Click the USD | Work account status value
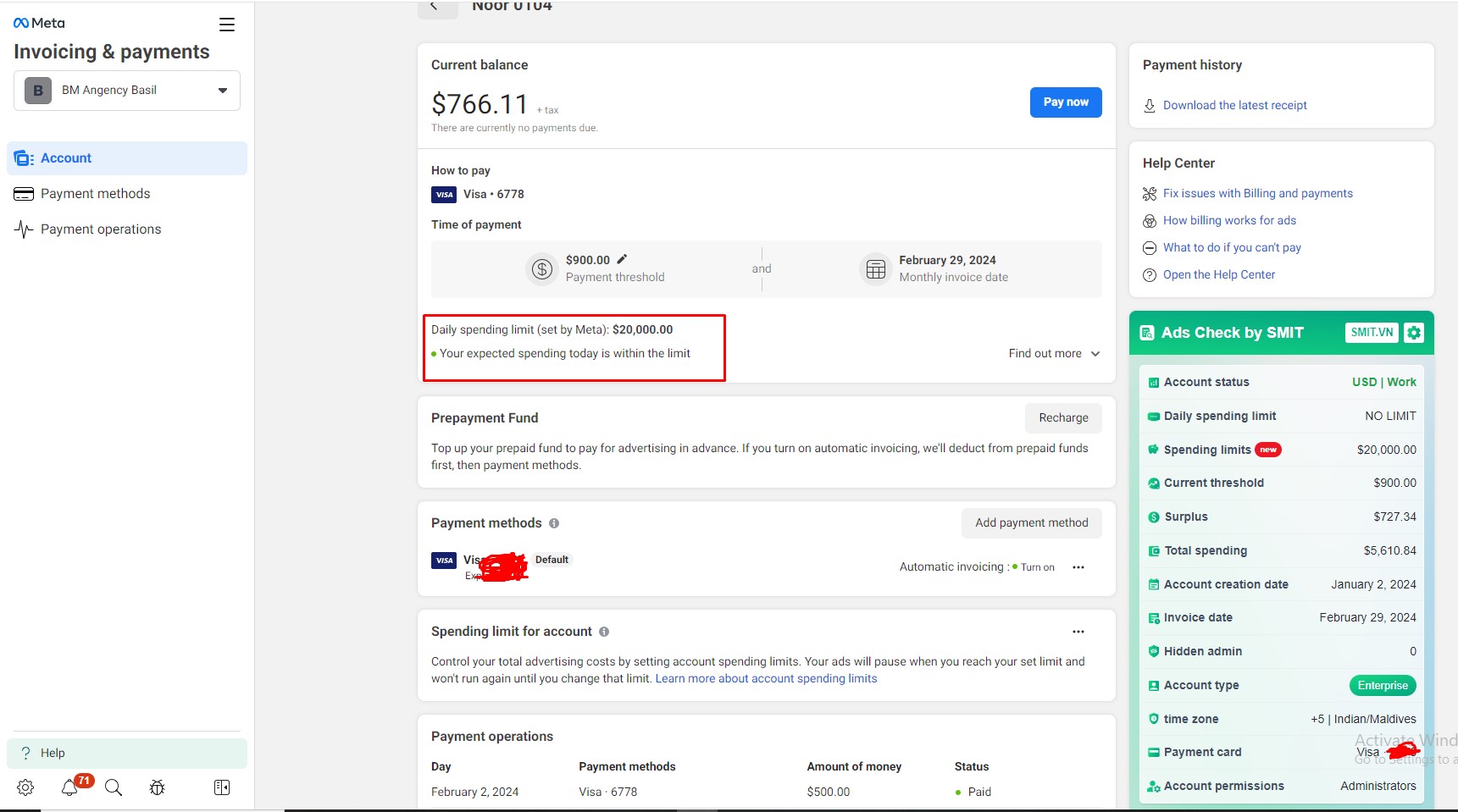The image size is (1458, 812). (x=1384, y=383)
